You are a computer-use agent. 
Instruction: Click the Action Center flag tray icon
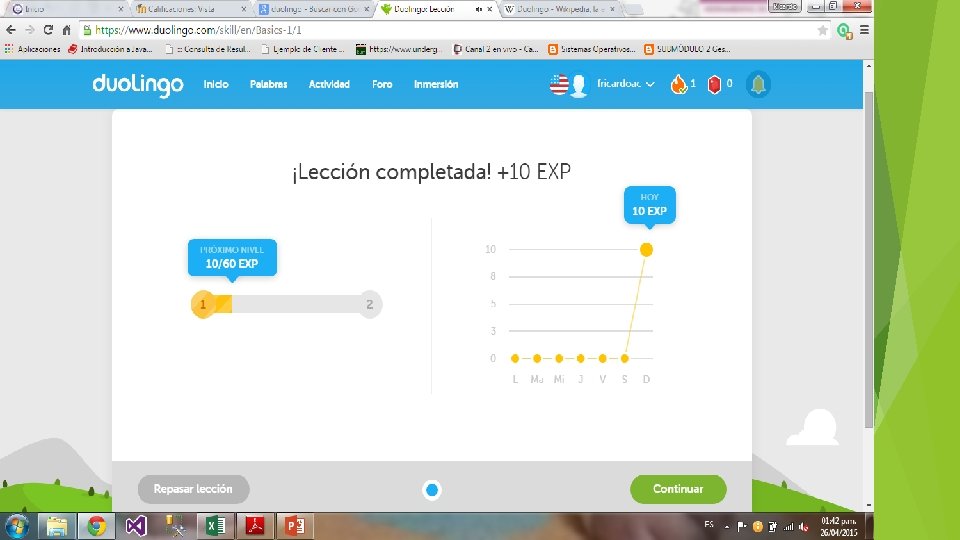point(741,527)
